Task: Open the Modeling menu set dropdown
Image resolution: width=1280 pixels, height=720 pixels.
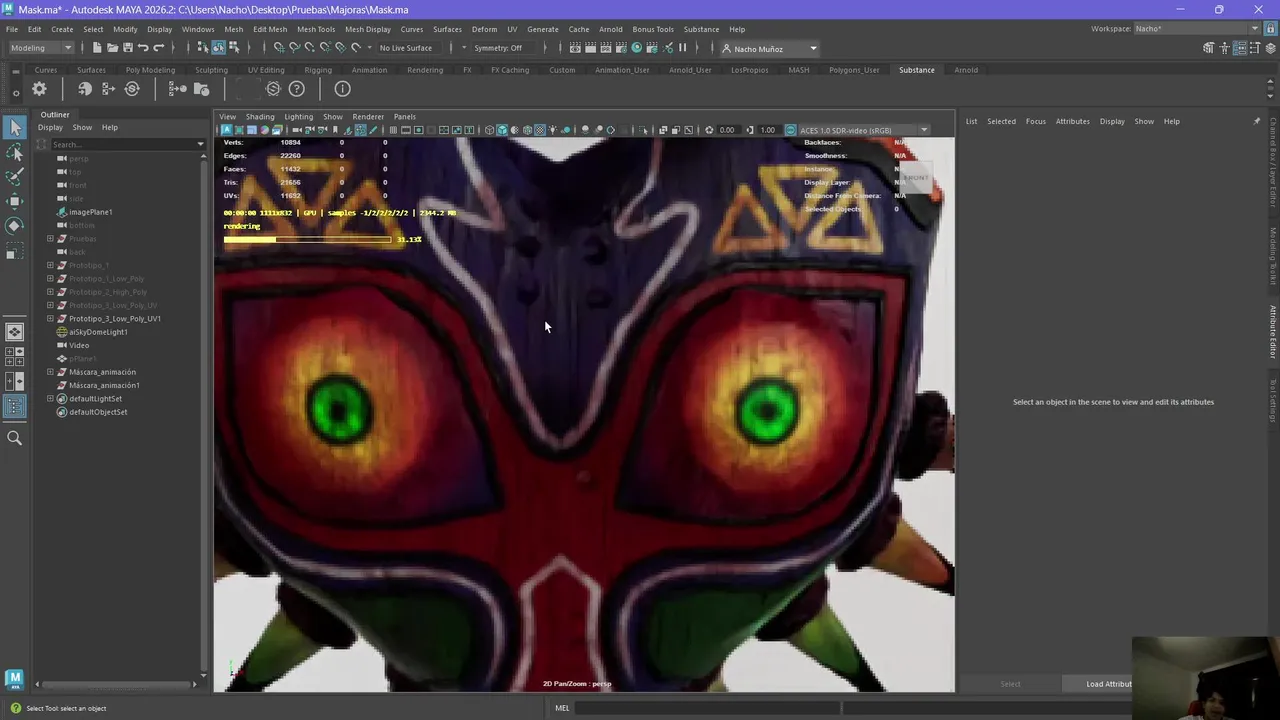Action: pyautogui.click(x=40, y=48)
